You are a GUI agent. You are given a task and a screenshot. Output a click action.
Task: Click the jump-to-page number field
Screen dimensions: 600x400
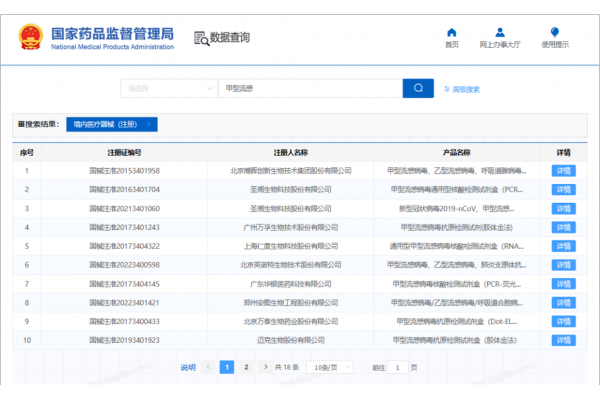[398, 367]
